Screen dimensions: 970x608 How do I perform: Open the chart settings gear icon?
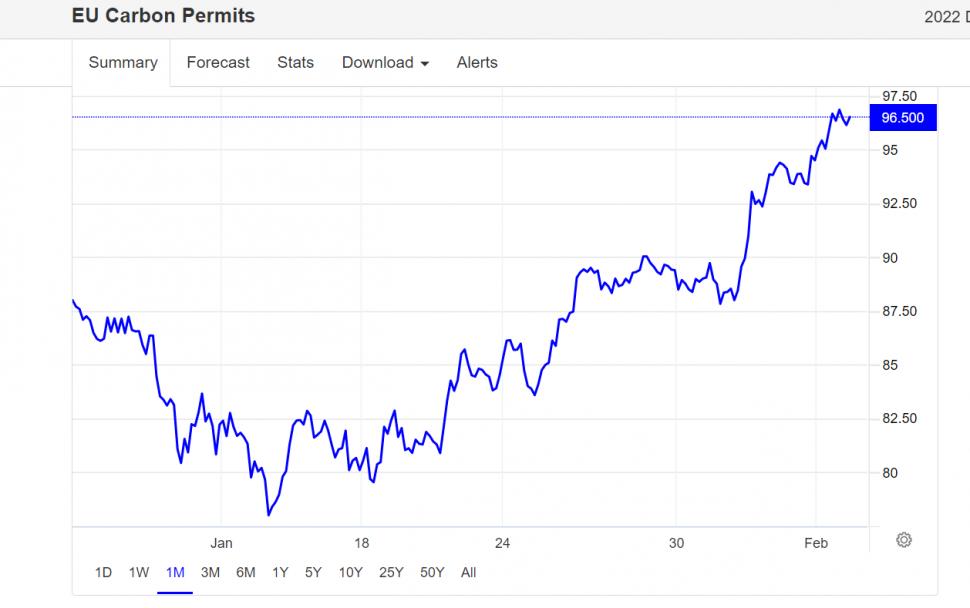(x=904, y=540)
